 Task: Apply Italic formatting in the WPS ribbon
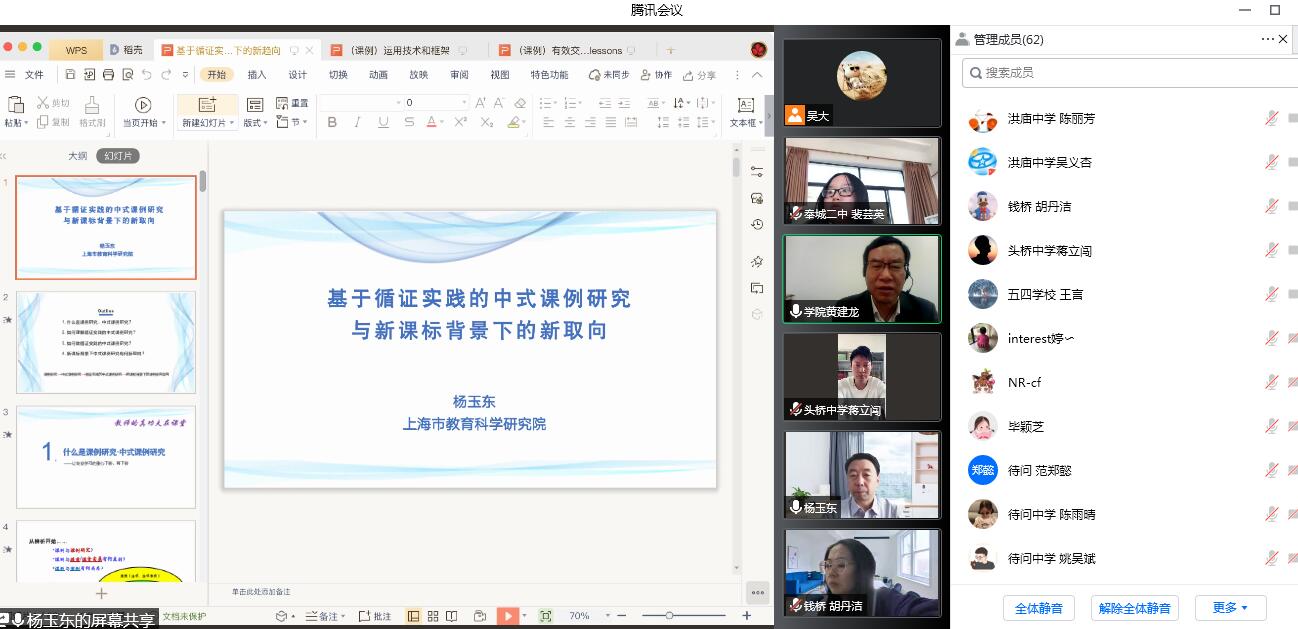358,122
